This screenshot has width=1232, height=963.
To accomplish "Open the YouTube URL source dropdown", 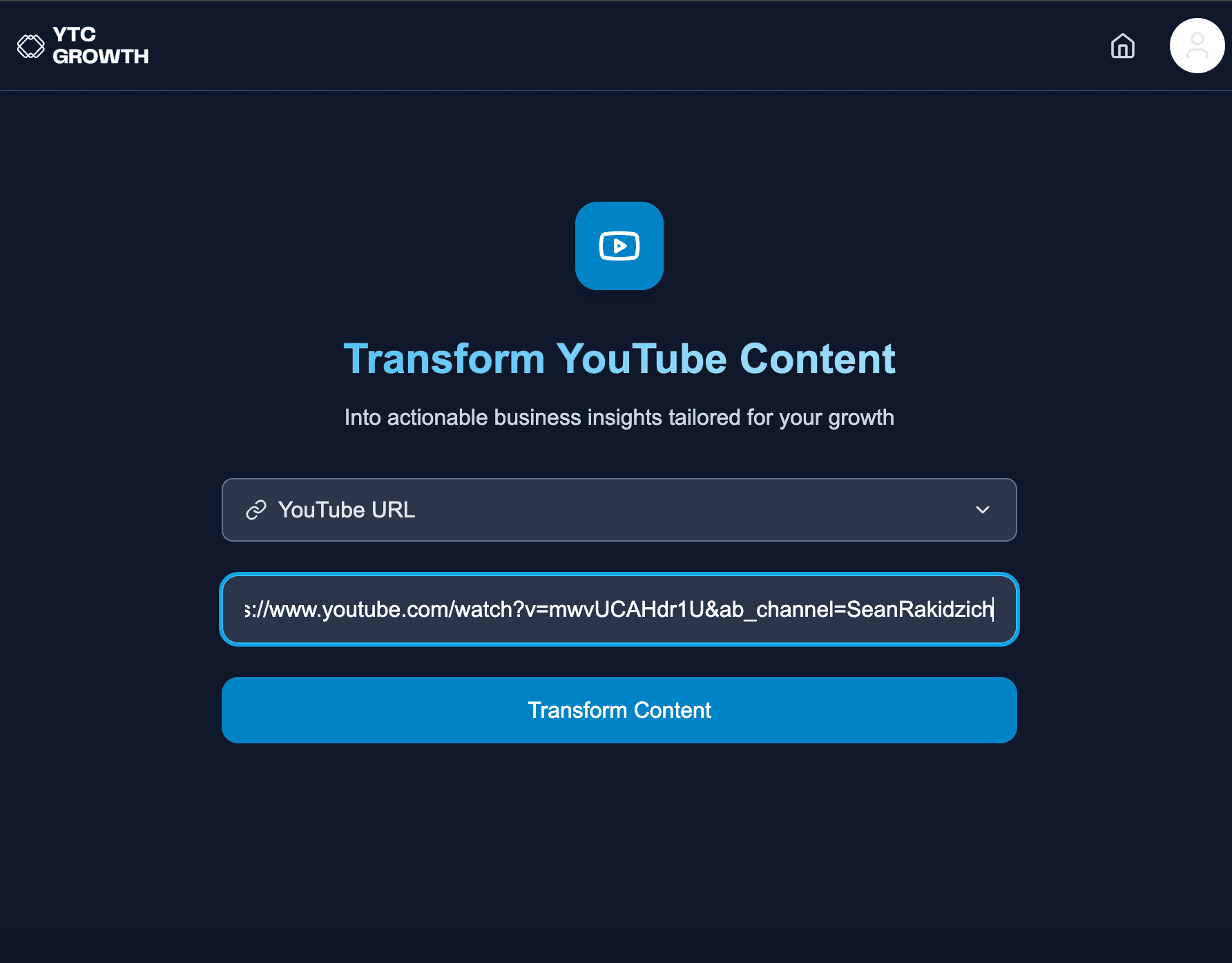I will tap(619, 510).
